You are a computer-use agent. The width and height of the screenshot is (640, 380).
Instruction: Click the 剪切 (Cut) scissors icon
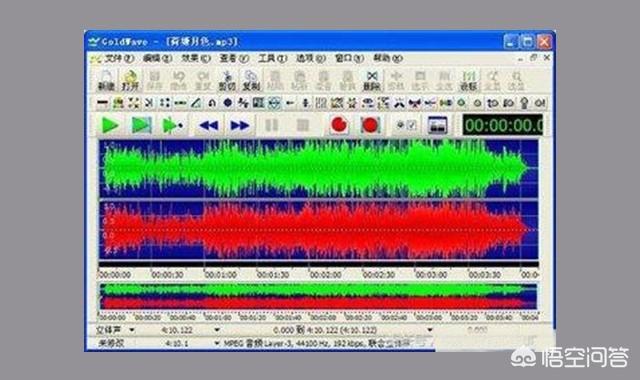(227, 80)
